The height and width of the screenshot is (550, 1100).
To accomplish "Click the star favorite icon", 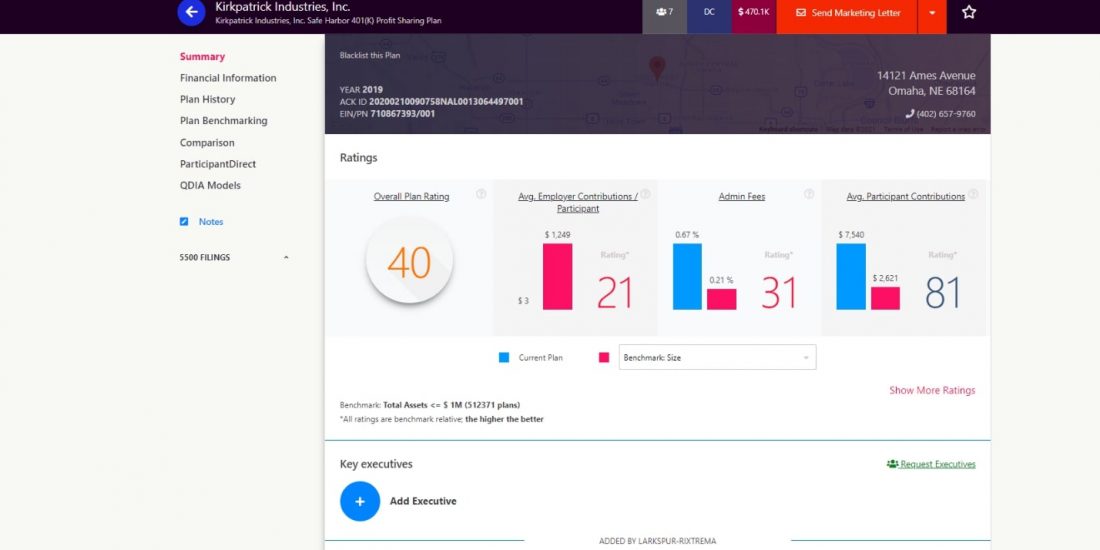I will pyautogui.click(x=968, y=13).
